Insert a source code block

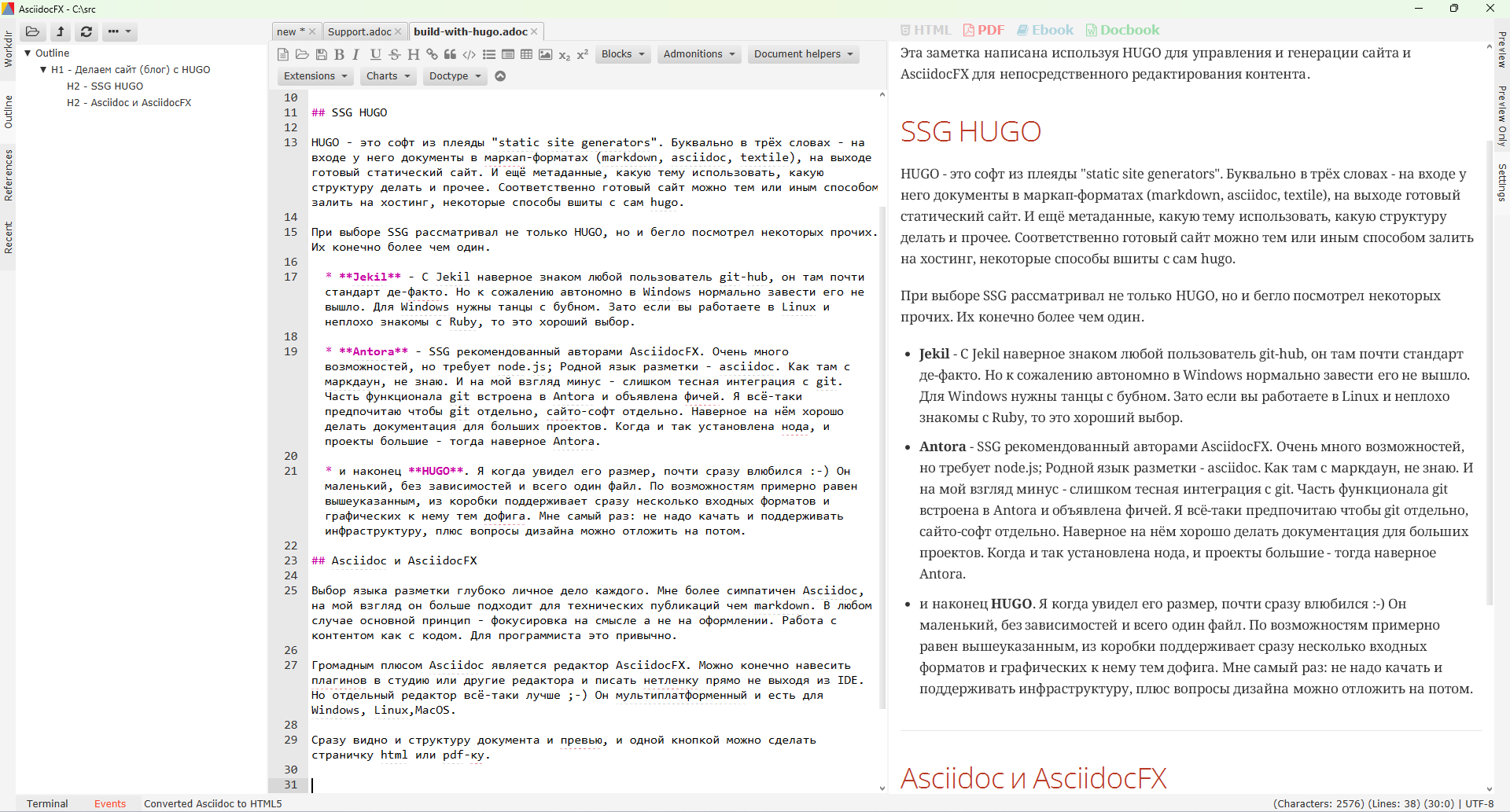coord(469,54)
